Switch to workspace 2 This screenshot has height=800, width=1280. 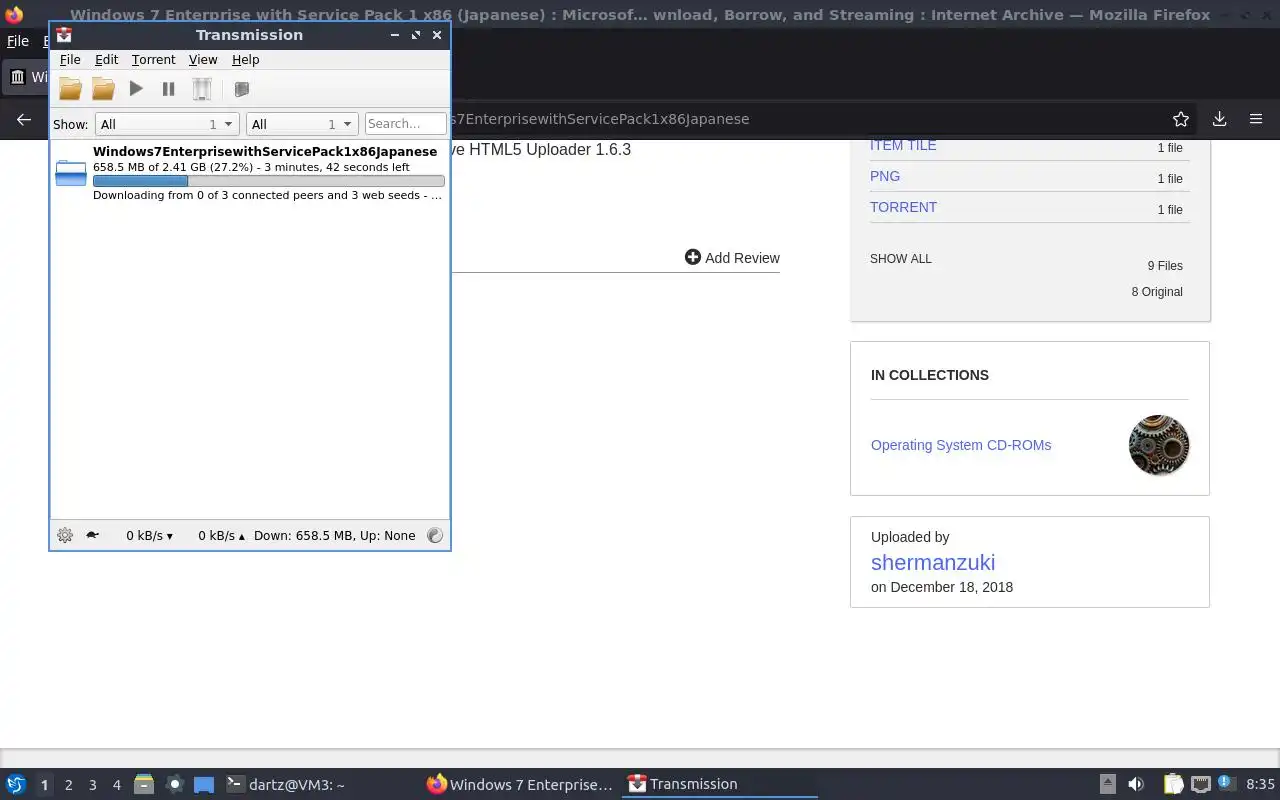68,785
